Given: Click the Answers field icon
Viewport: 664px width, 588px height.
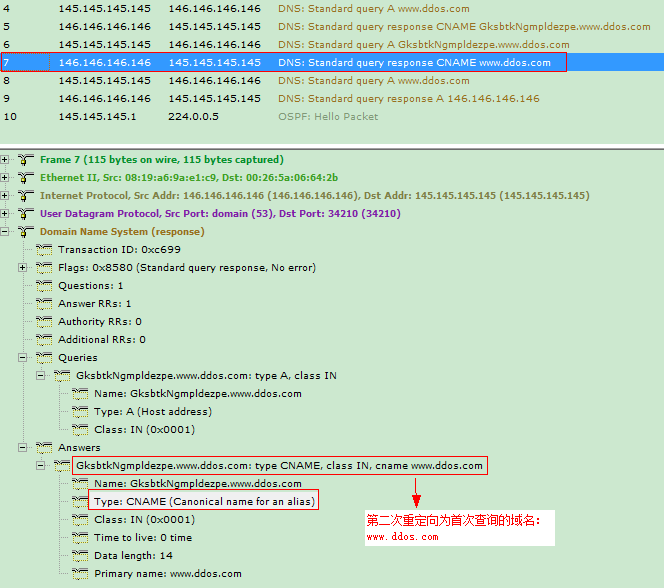Looking at the screenshot, I should click(x=44, y=447).
